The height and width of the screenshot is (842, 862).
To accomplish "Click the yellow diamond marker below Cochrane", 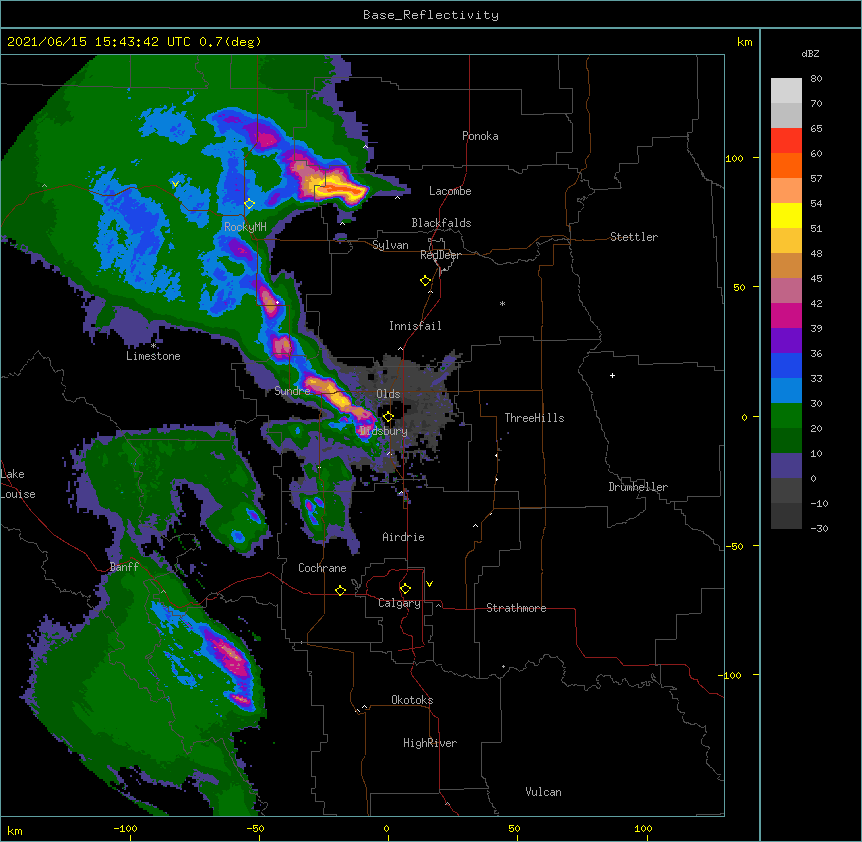I will click(x=340, y=590).
